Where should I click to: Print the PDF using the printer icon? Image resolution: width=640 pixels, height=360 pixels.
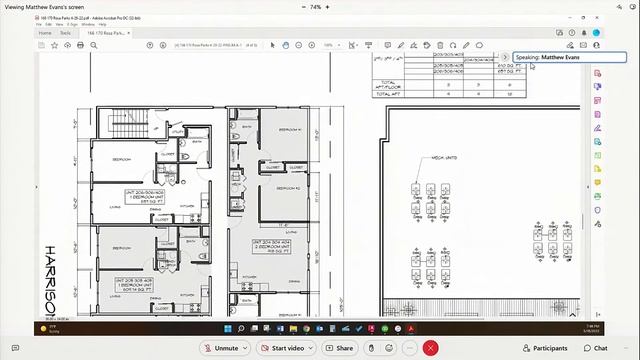80,45
